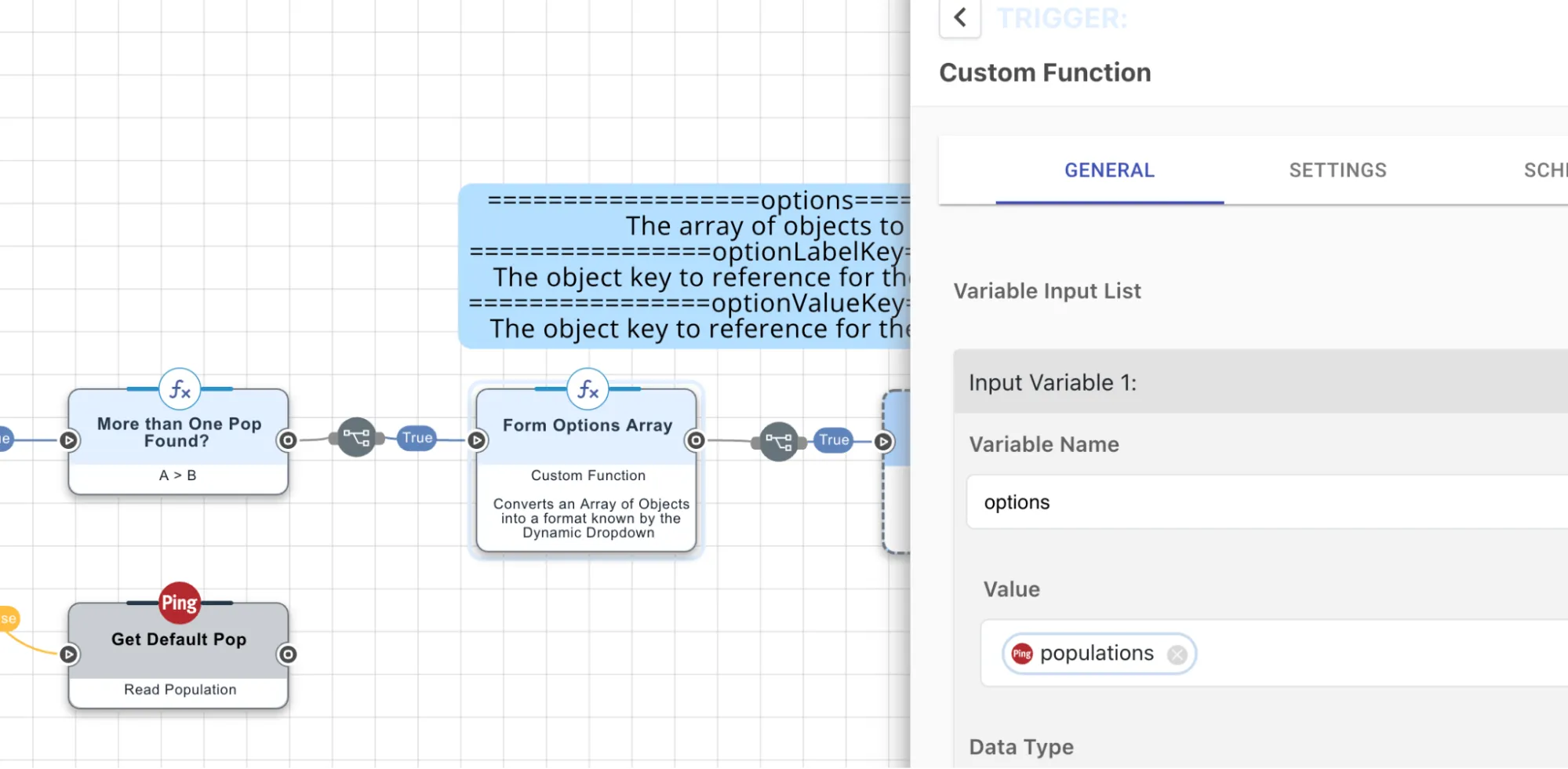The image size is (1568, 769).
Task: Click input port of the dashed node at right
Action: (x=883, y=442)
